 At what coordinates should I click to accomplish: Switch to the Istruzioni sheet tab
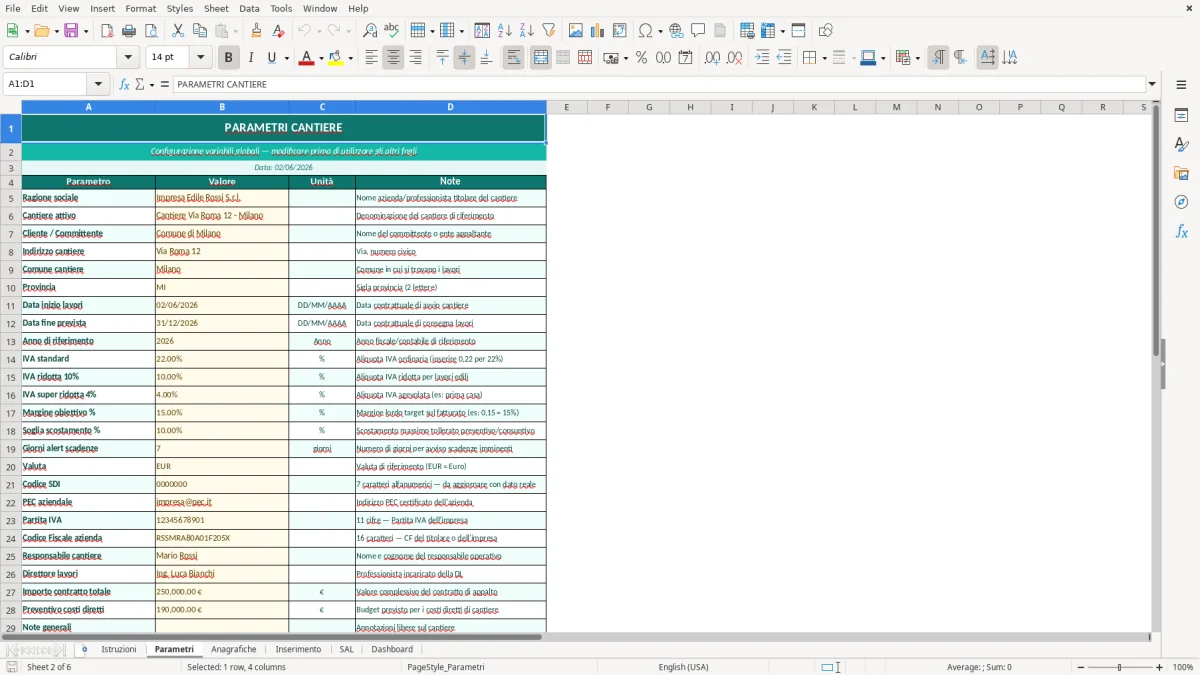119,649
